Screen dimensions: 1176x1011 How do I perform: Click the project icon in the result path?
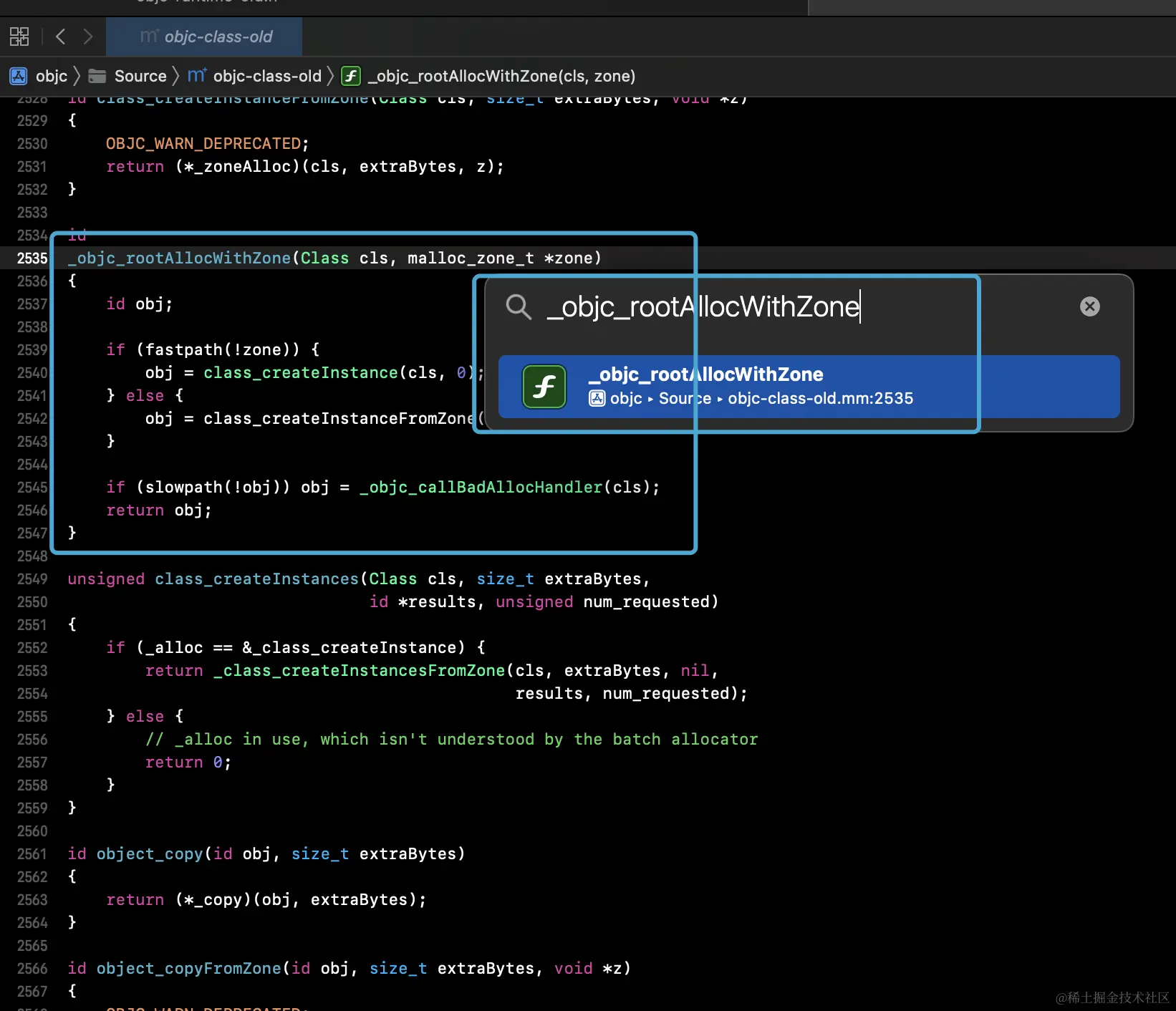tap(597, 398)
